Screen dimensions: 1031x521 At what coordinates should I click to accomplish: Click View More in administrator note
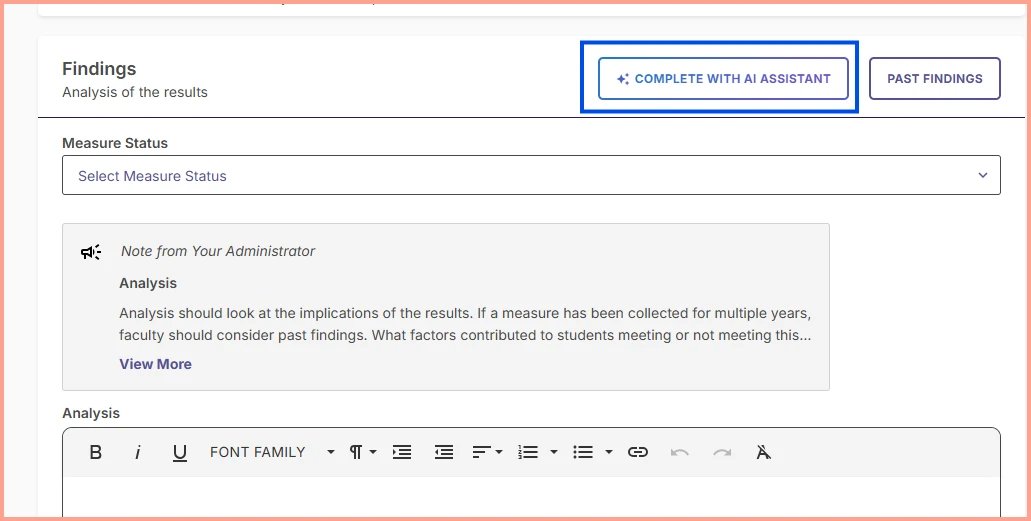[155, 364]
